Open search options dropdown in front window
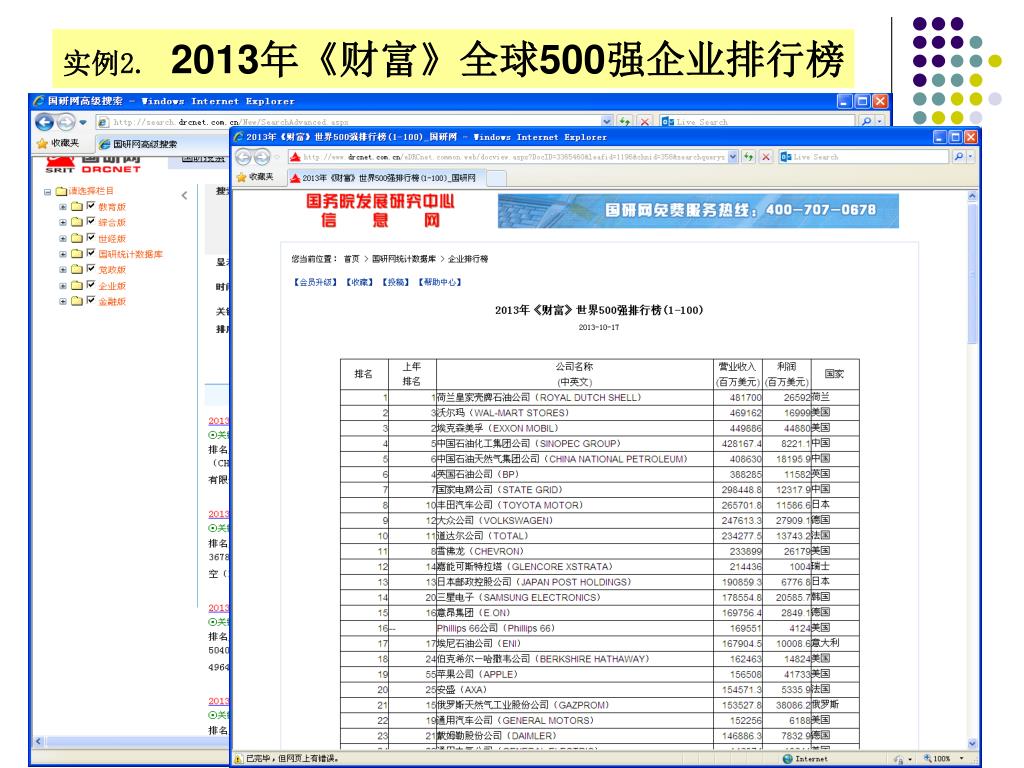The height and width of the screenshot is (768, 1024). (x=970, y=157)
